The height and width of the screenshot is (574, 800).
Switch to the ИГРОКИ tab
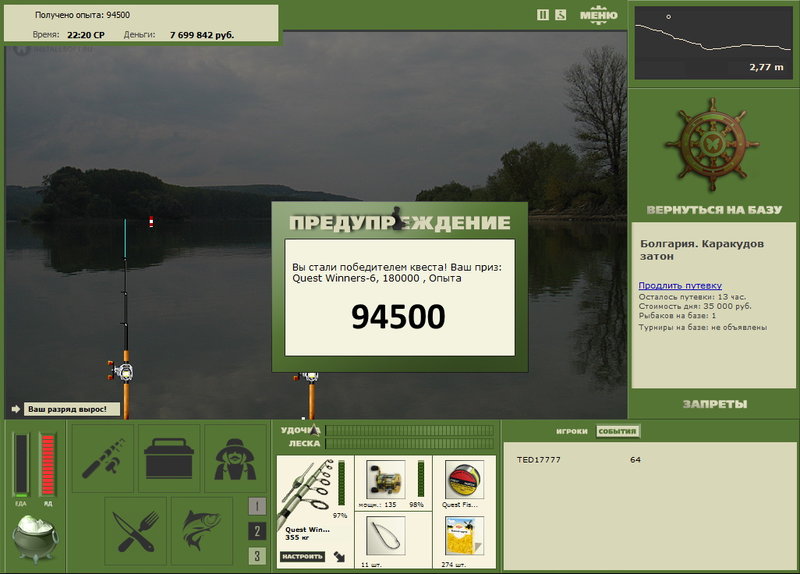pyautogui.click(x=571, y=431)
